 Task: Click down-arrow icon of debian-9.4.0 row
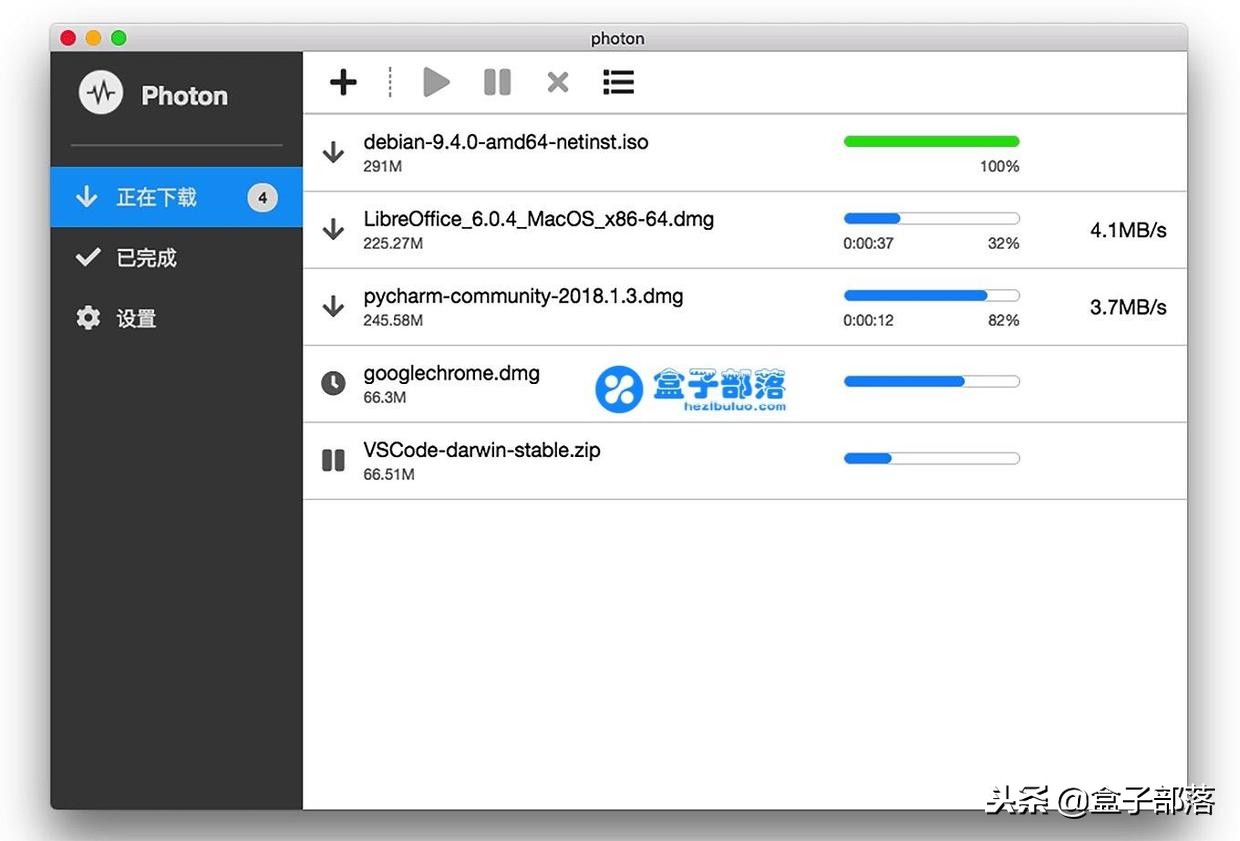[333, 152]
